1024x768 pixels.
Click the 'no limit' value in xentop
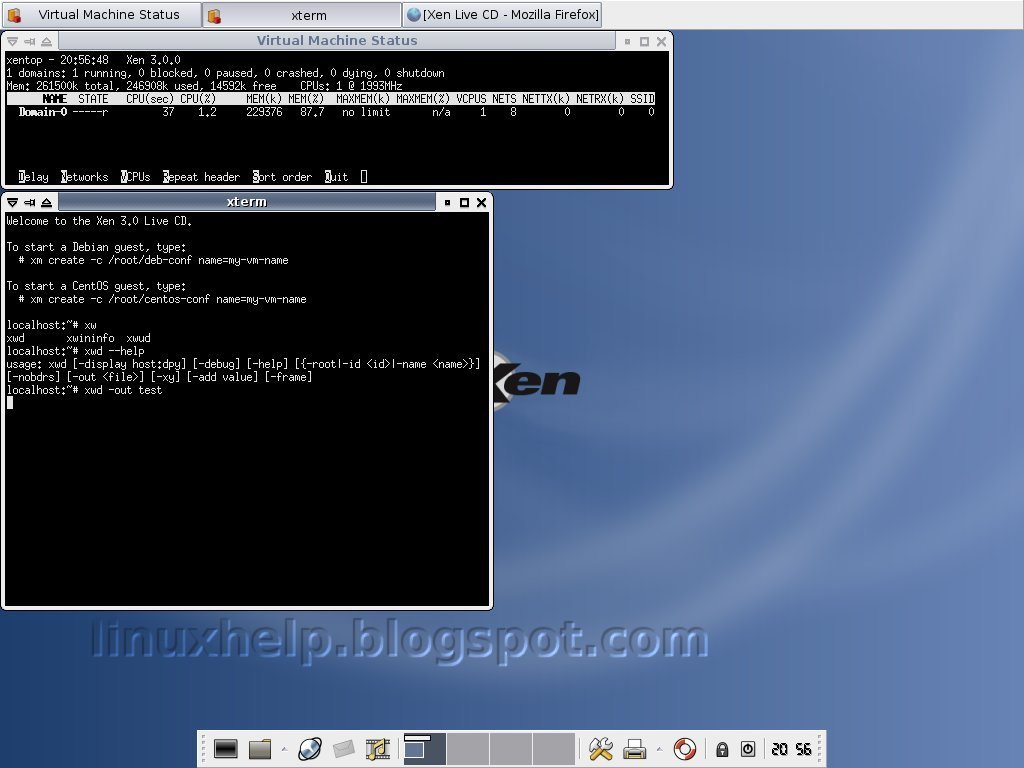click(x=366, y=112)
